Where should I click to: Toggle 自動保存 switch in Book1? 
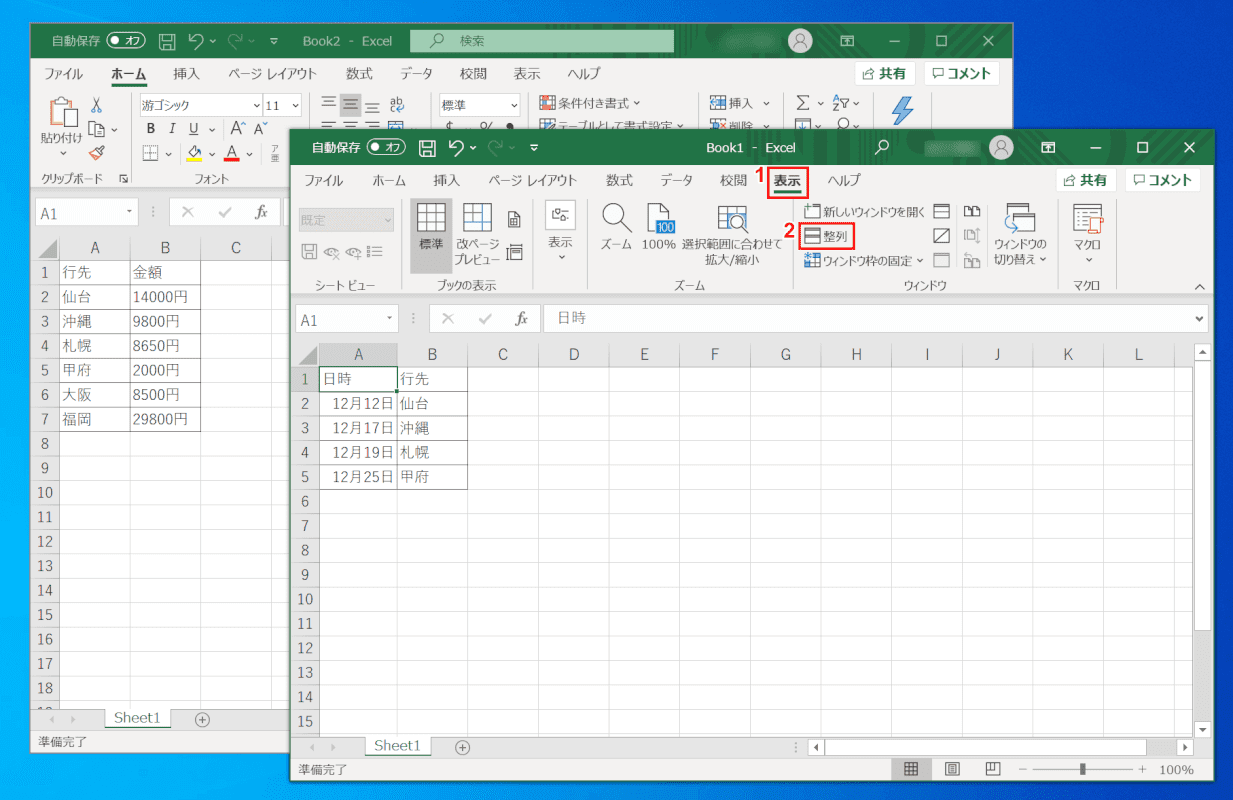(386, 147)
